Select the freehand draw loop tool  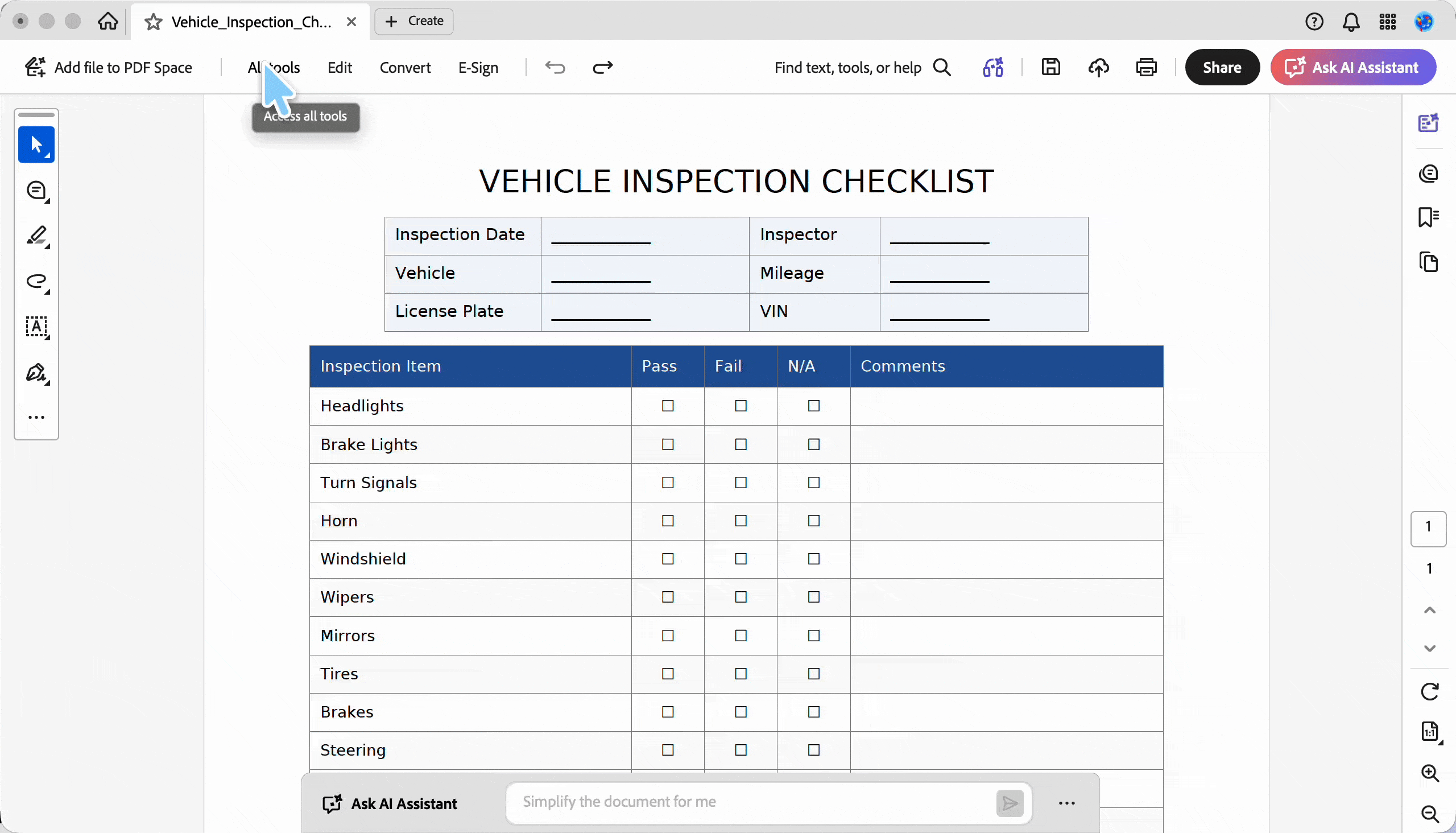[x=37, y=282]
